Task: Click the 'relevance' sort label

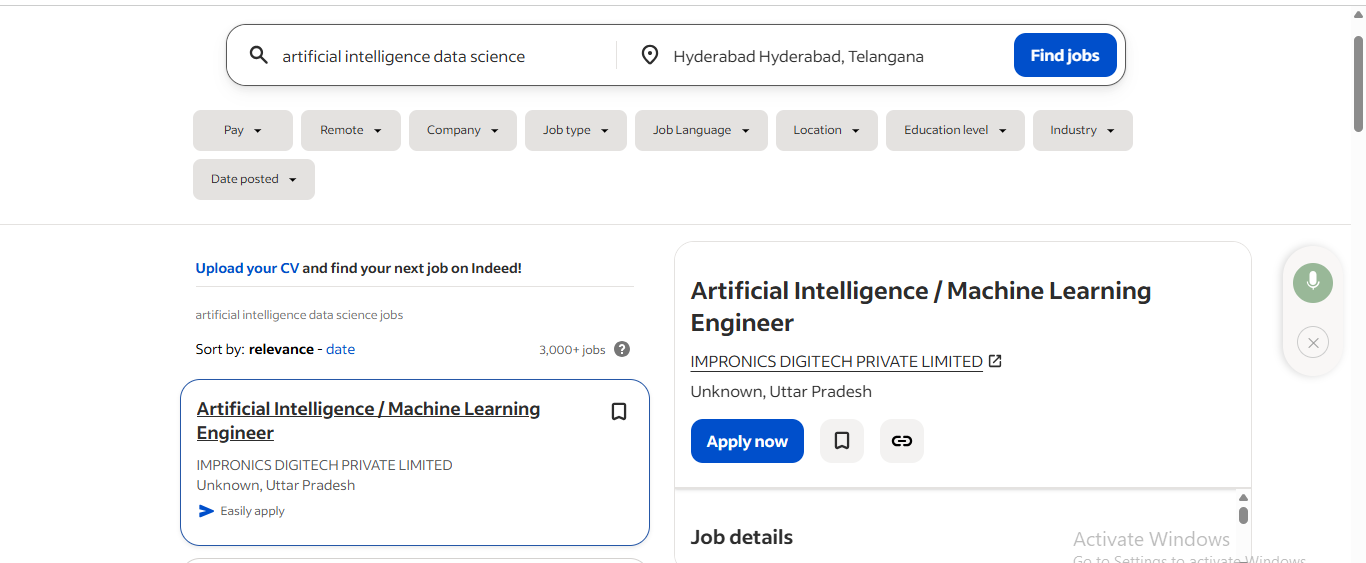Action: tap(281, 349)
